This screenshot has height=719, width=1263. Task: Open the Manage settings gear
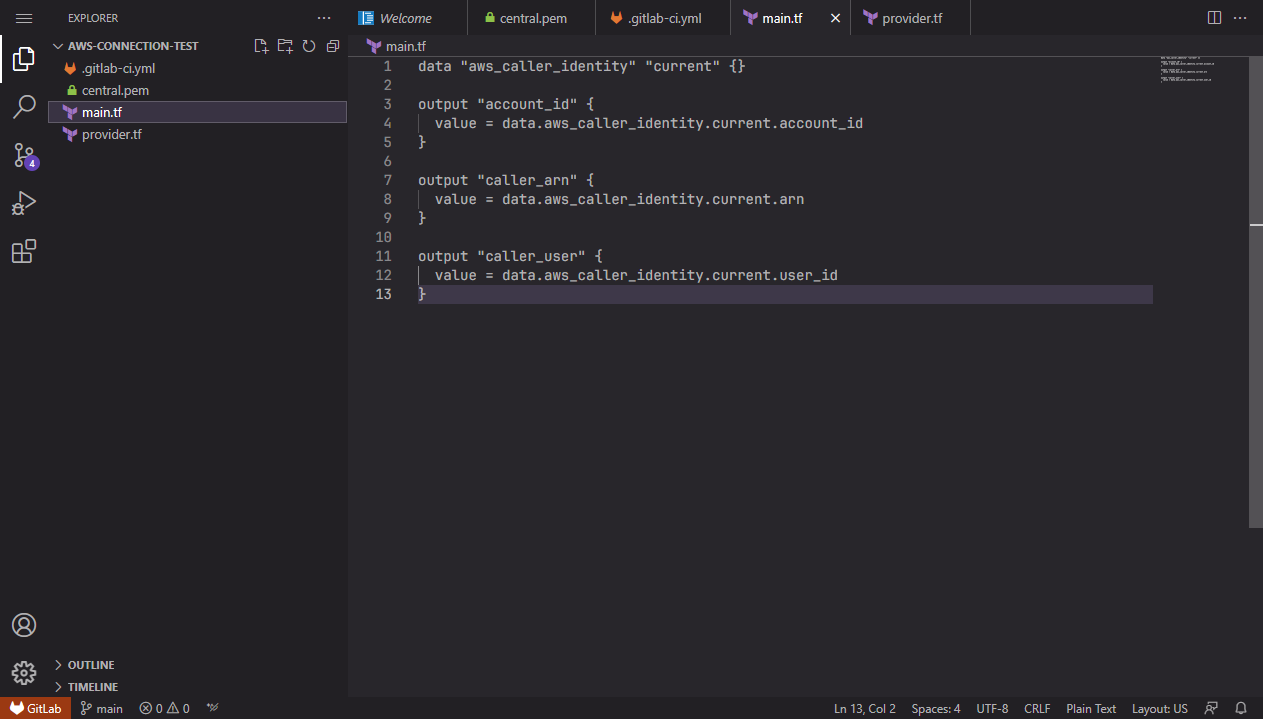[x=24, y=673]
